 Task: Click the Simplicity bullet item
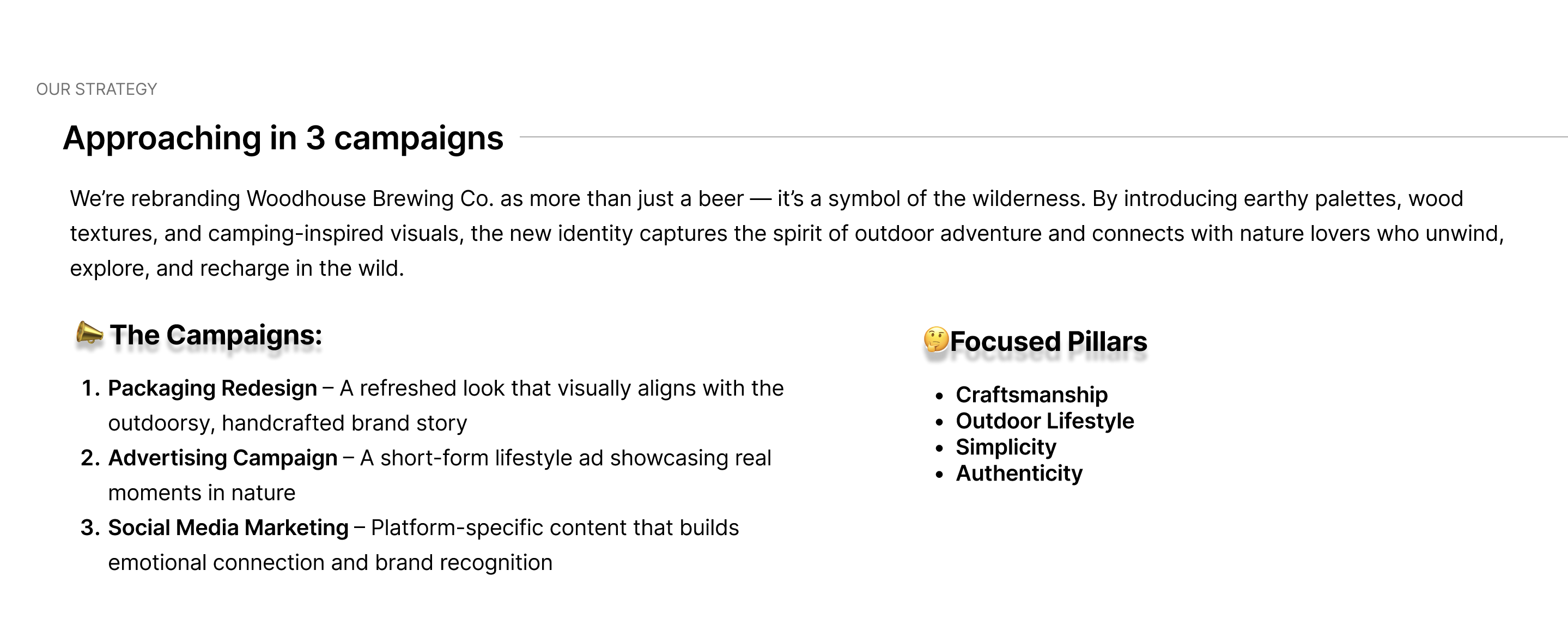1006,447
